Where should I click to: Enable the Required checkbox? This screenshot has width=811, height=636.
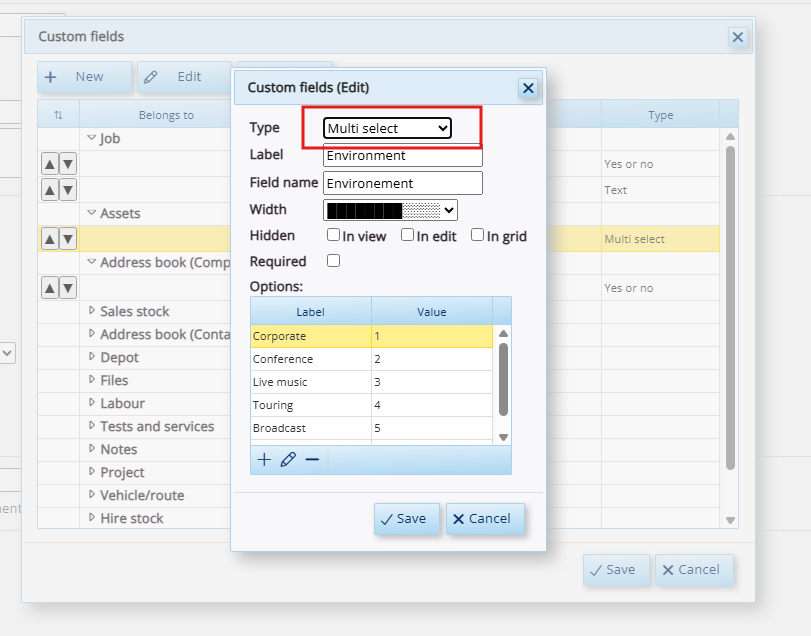click(334, 261)
